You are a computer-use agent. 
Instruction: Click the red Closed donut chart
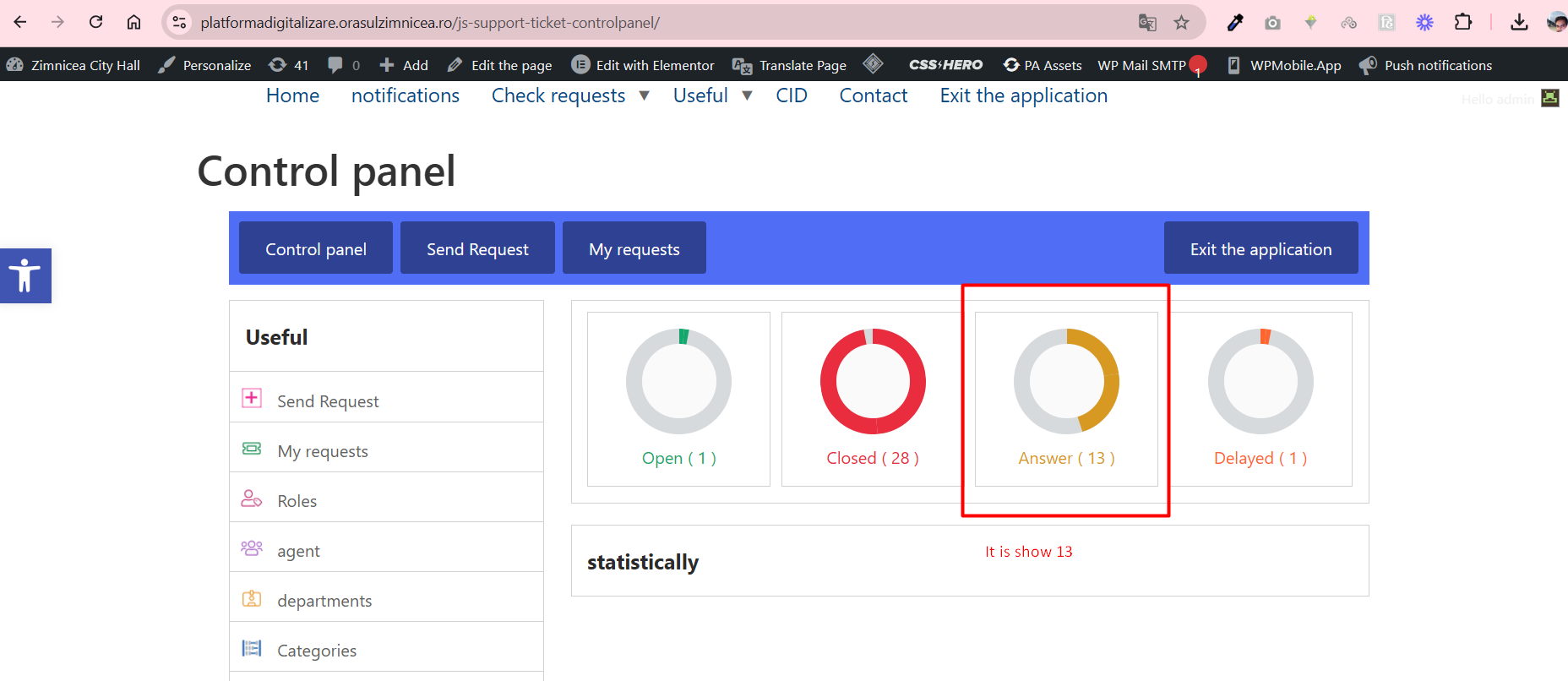pyautogui.click(x=873, y=381)
